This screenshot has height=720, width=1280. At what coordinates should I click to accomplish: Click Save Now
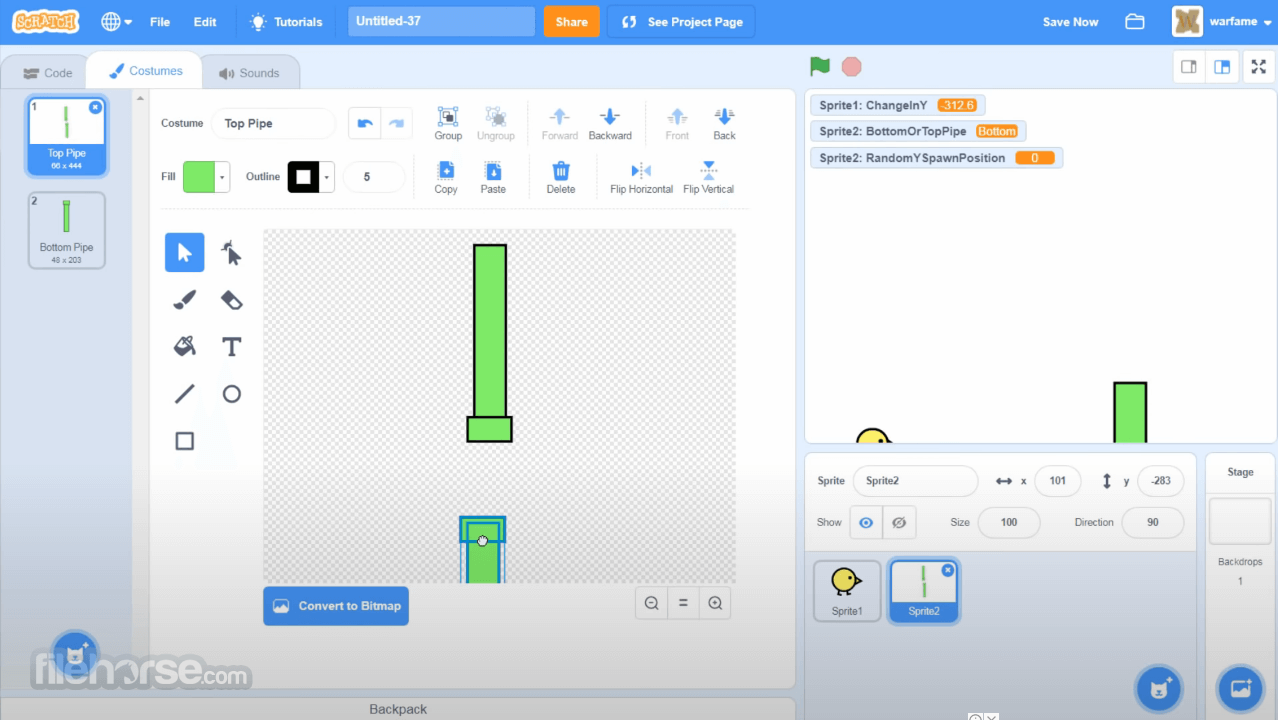1070,22
